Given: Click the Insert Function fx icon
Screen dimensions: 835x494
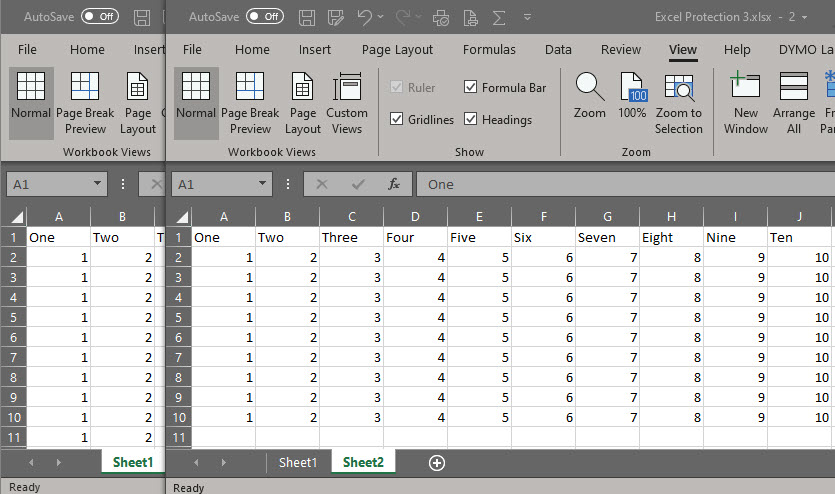Looking at the screenshot, I should (x=394, y=184).
